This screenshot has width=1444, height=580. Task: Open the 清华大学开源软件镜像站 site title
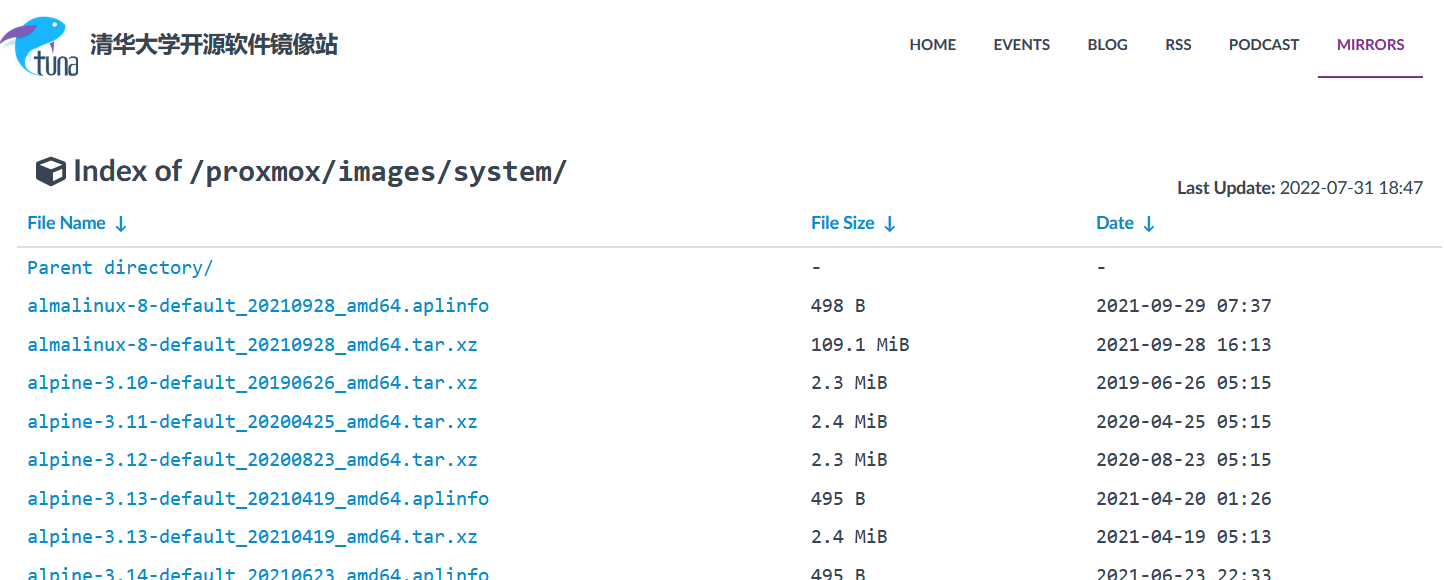(x=214, y=45)
